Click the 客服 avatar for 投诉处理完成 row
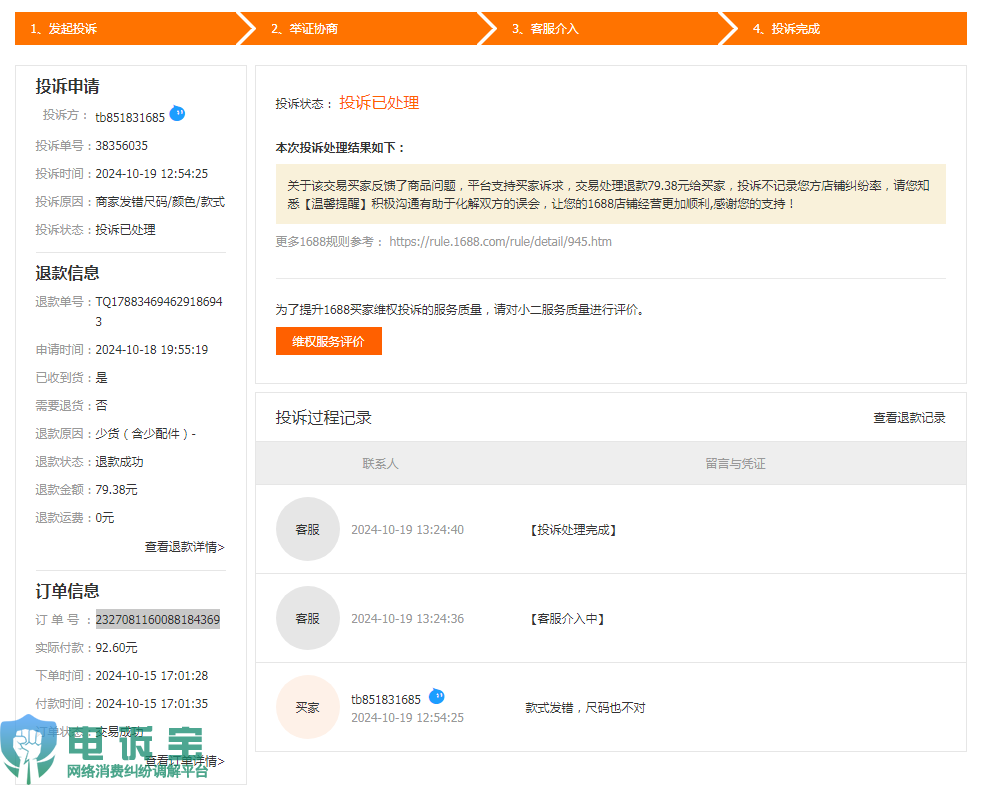Viewport: 990px width, 785px height. 307,529
